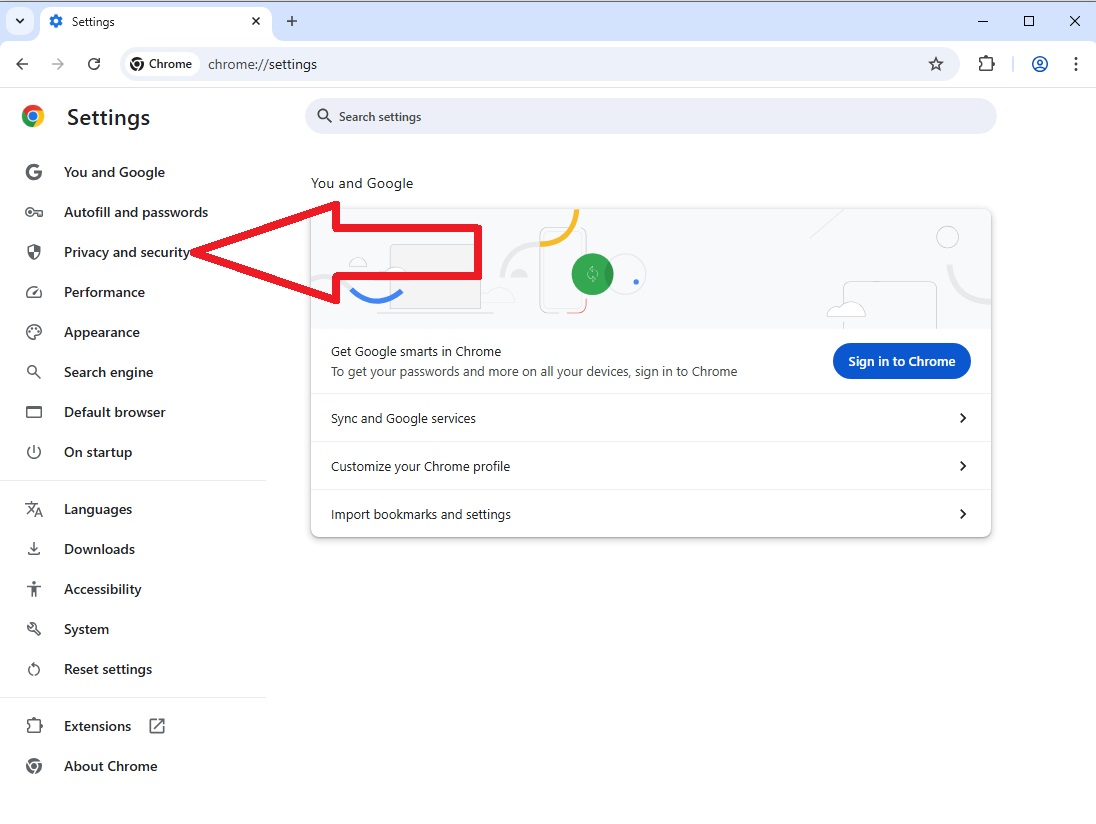Click the 'Get Google smarts in Chrome' text
The width and height of the screenshot is (1096, 824).
(416, 352)
